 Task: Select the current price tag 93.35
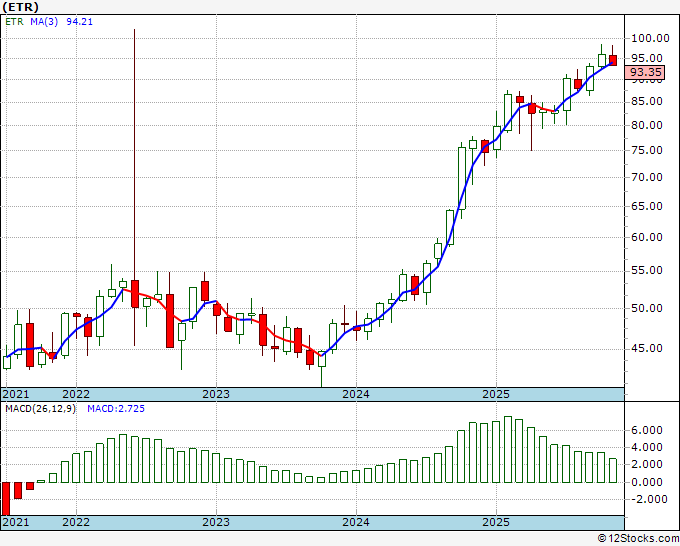tap(646, 72)
